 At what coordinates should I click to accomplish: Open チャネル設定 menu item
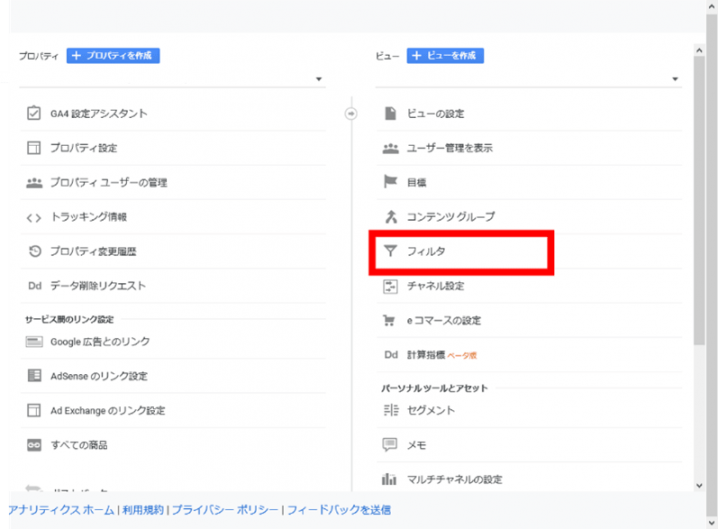point(435,286)
